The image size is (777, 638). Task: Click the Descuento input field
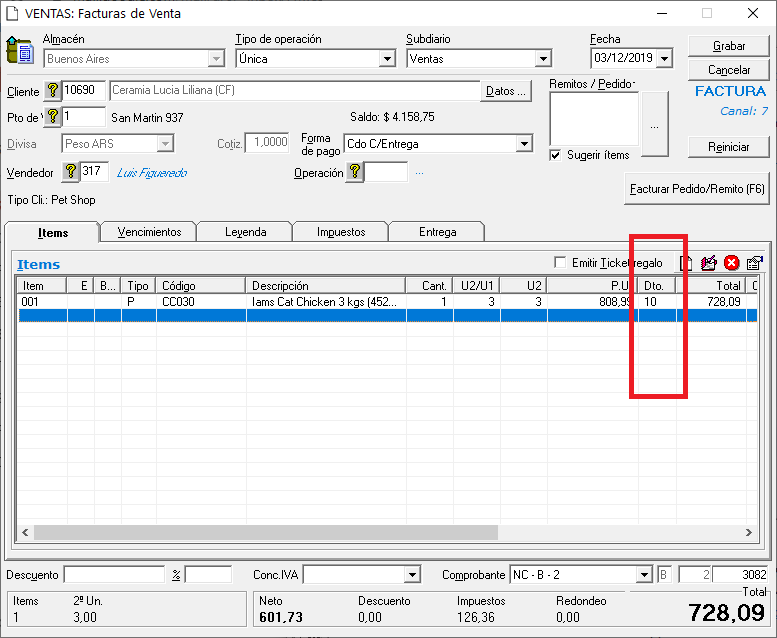coord(114,575)
